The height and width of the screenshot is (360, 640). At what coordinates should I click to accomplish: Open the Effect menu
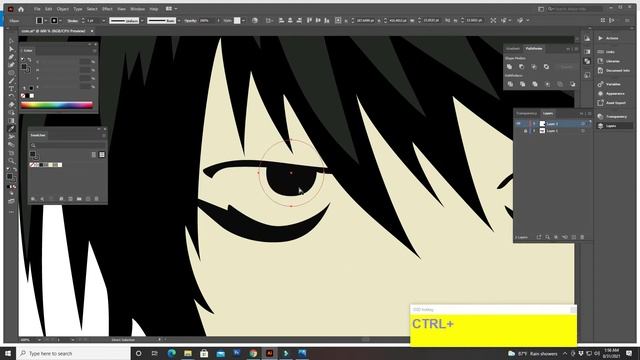click(107, 9)
